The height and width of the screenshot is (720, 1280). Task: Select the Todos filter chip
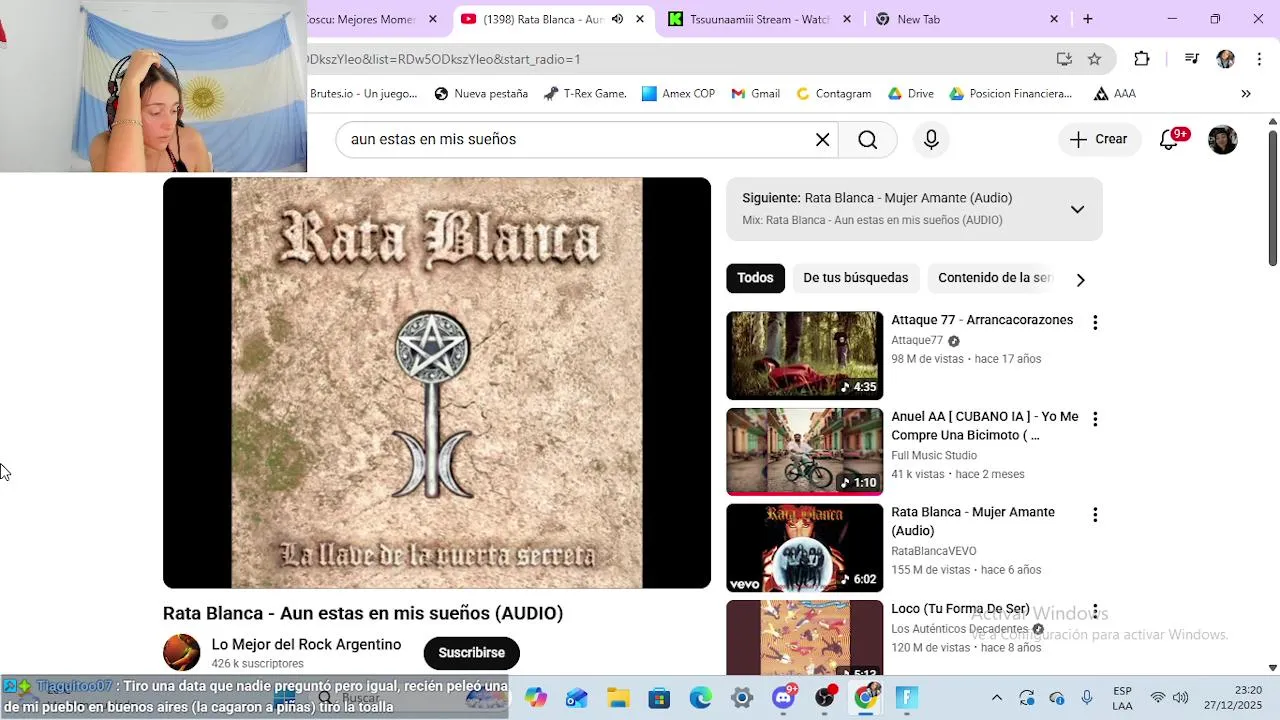(755, 278)
